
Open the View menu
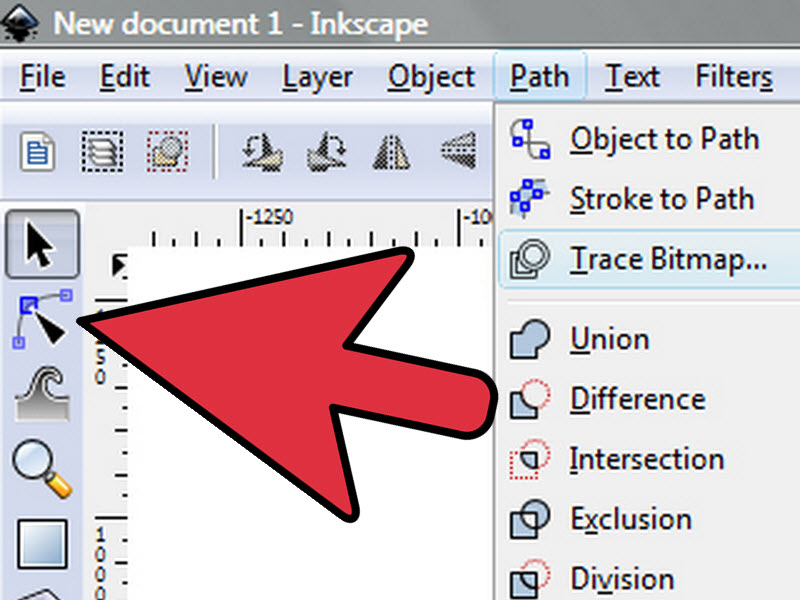pos(216,78)
